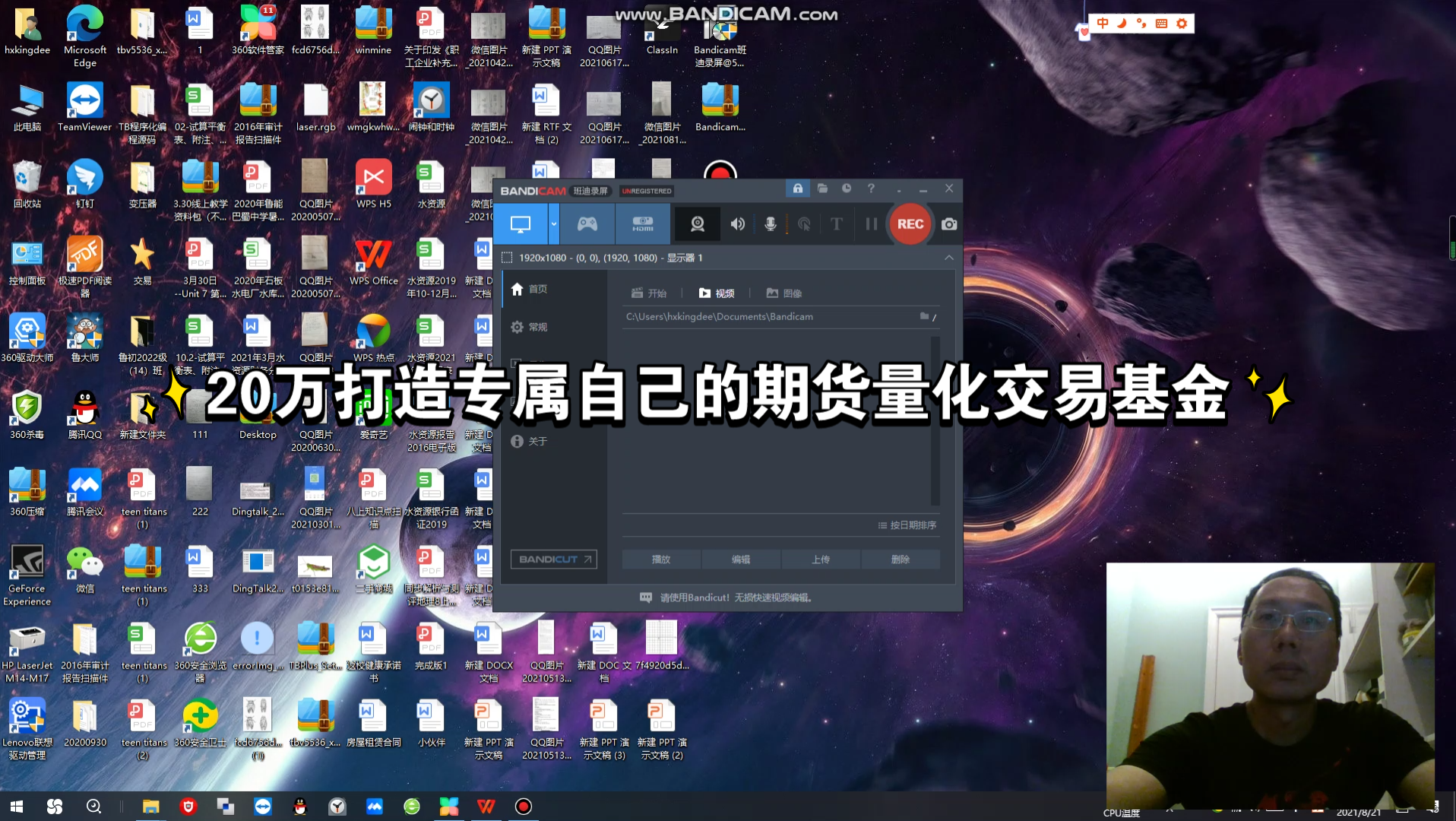Switch to the 视频 tab
Viewport: 1456px width, 821px height.
coord(717,293)
